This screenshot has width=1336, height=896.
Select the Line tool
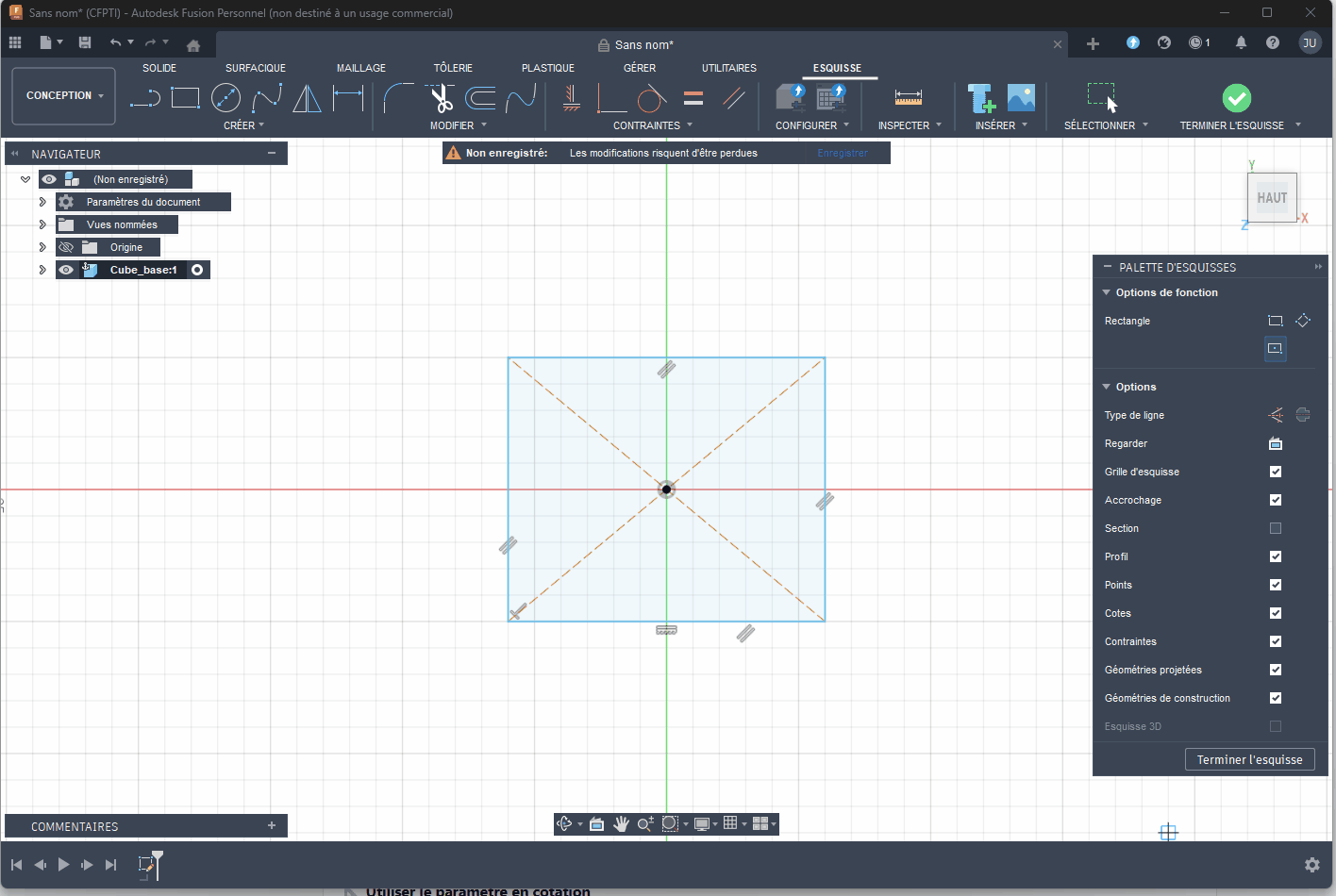[144, 97]
